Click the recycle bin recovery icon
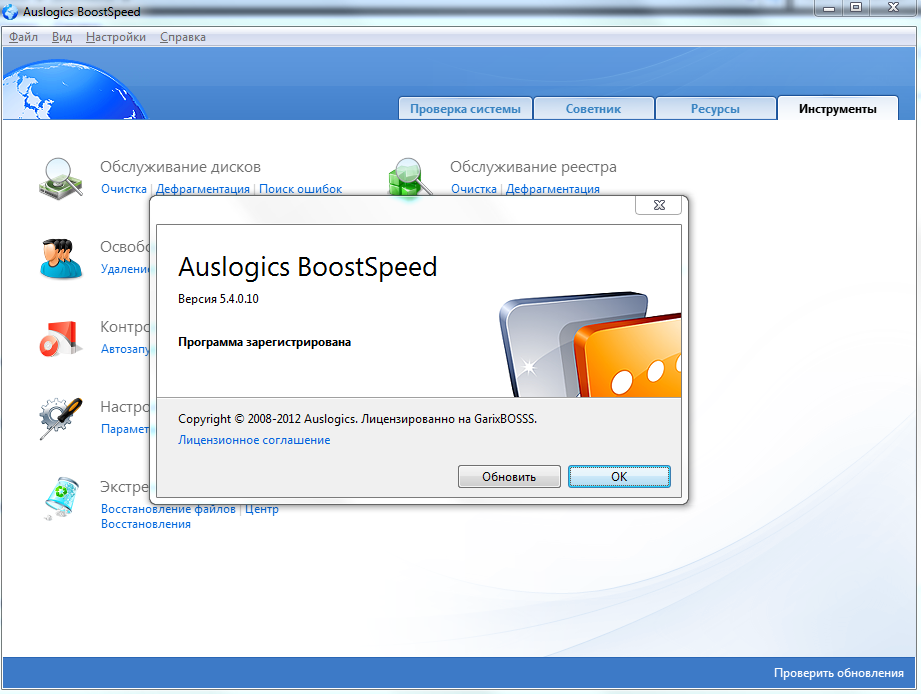This screenshot has height=694, width=921. coord(61,498)
